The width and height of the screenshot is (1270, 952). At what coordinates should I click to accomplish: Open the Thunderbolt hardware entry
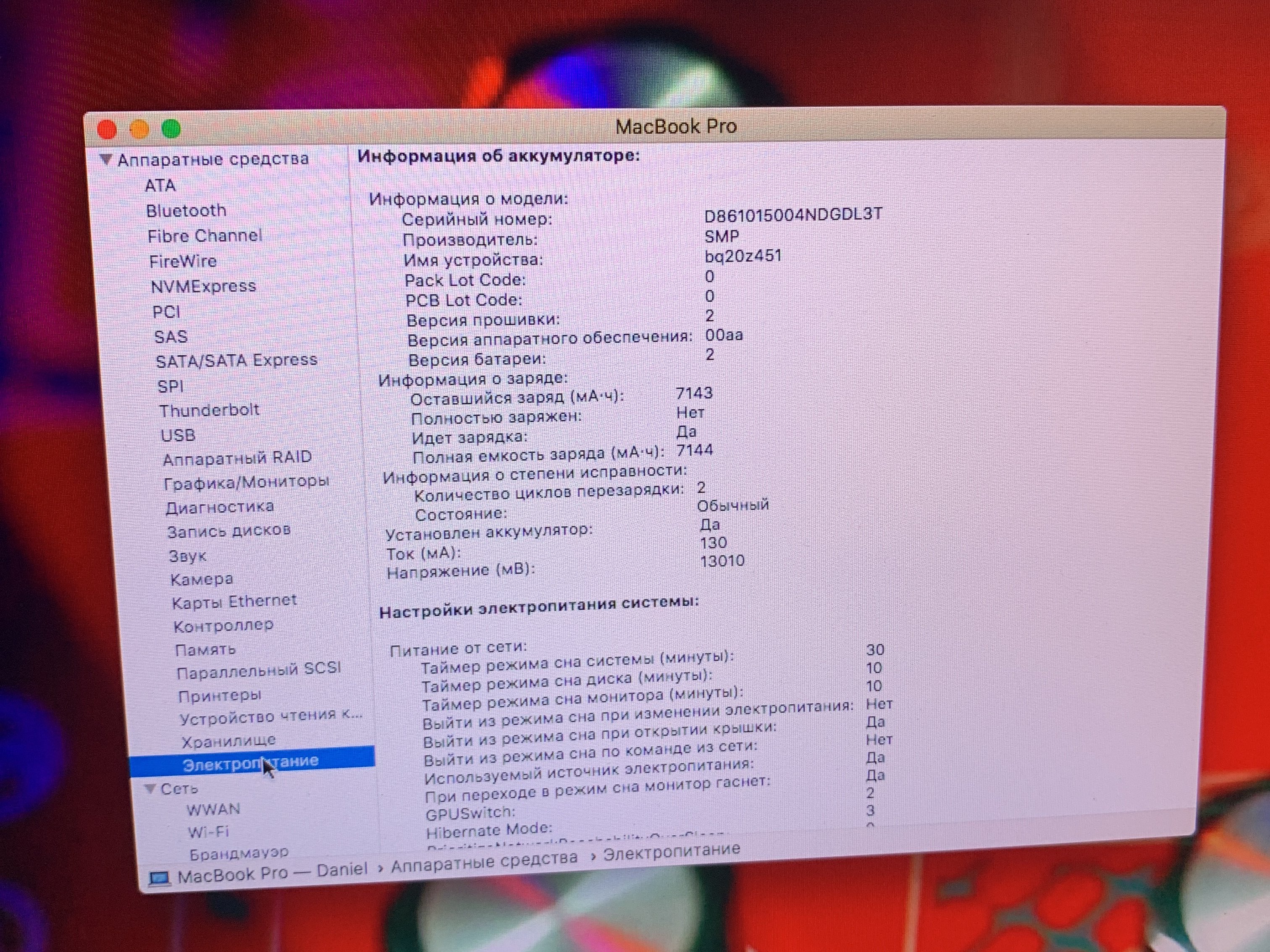209,410
